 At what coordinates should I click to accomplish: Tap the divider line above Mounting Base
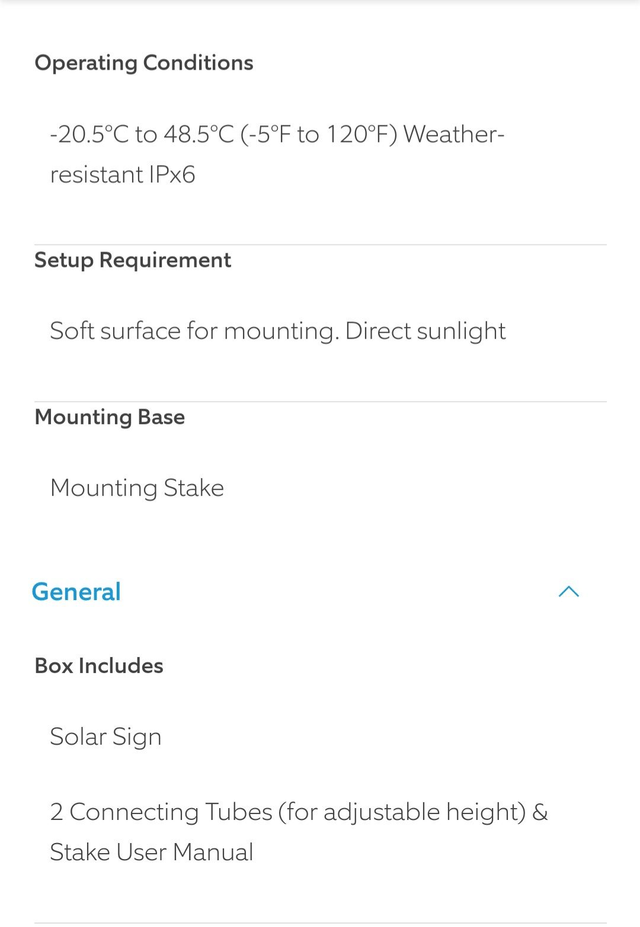pos(320,402)
